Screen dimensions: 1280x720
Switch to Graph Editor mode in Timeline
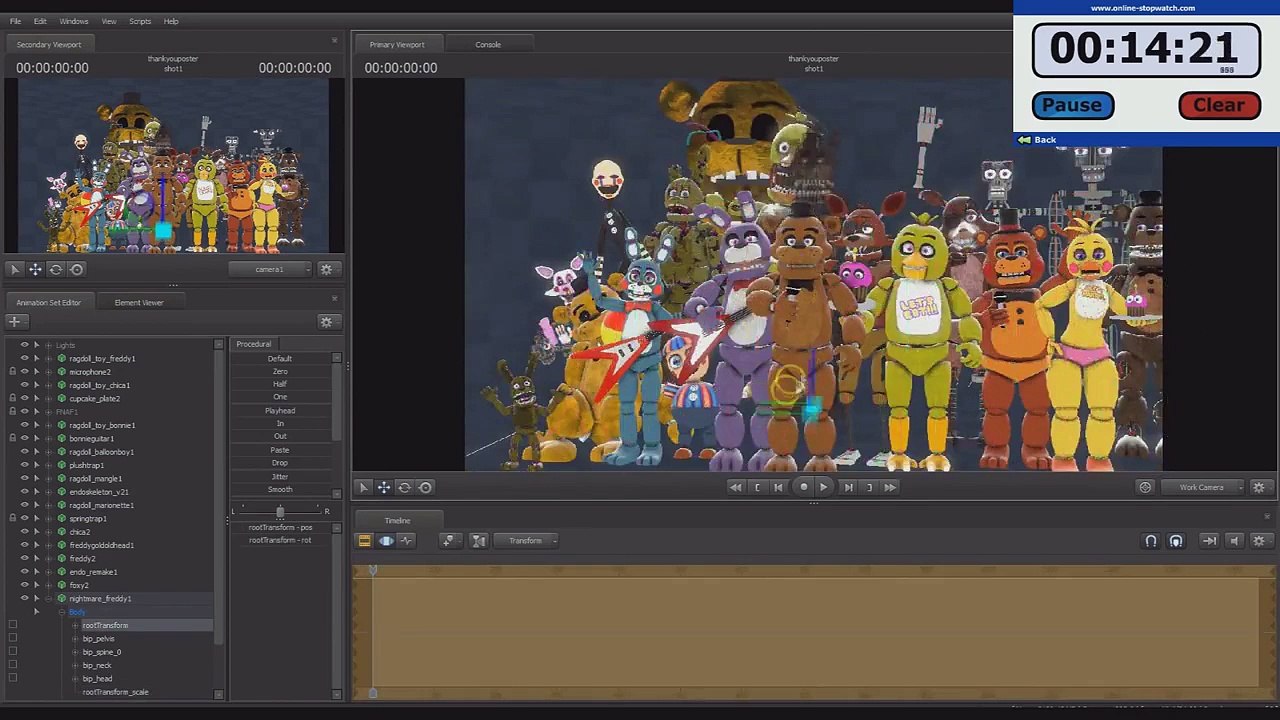point(407,541)
